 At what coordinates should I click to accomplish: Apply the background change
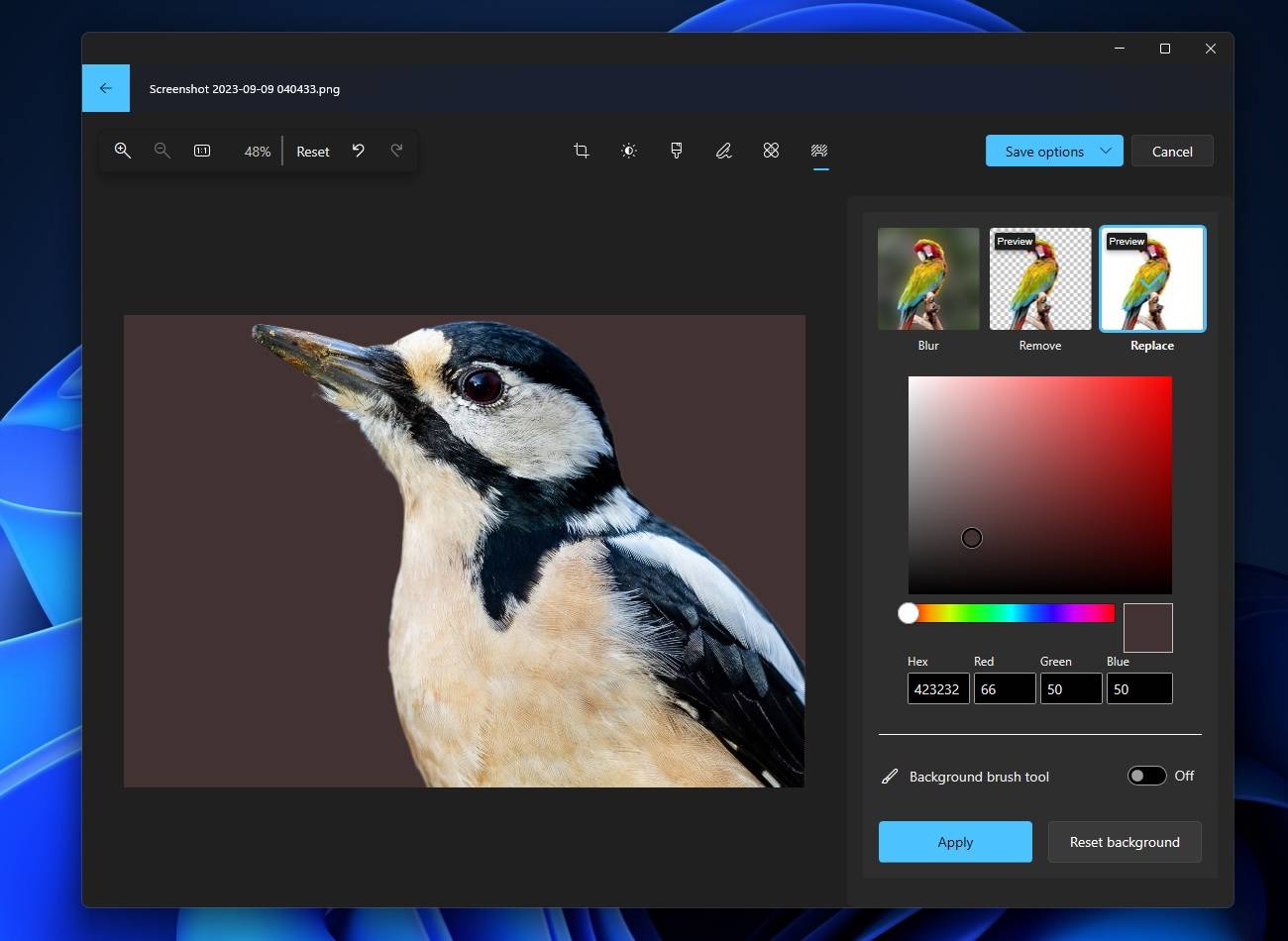tap(954, 841)
